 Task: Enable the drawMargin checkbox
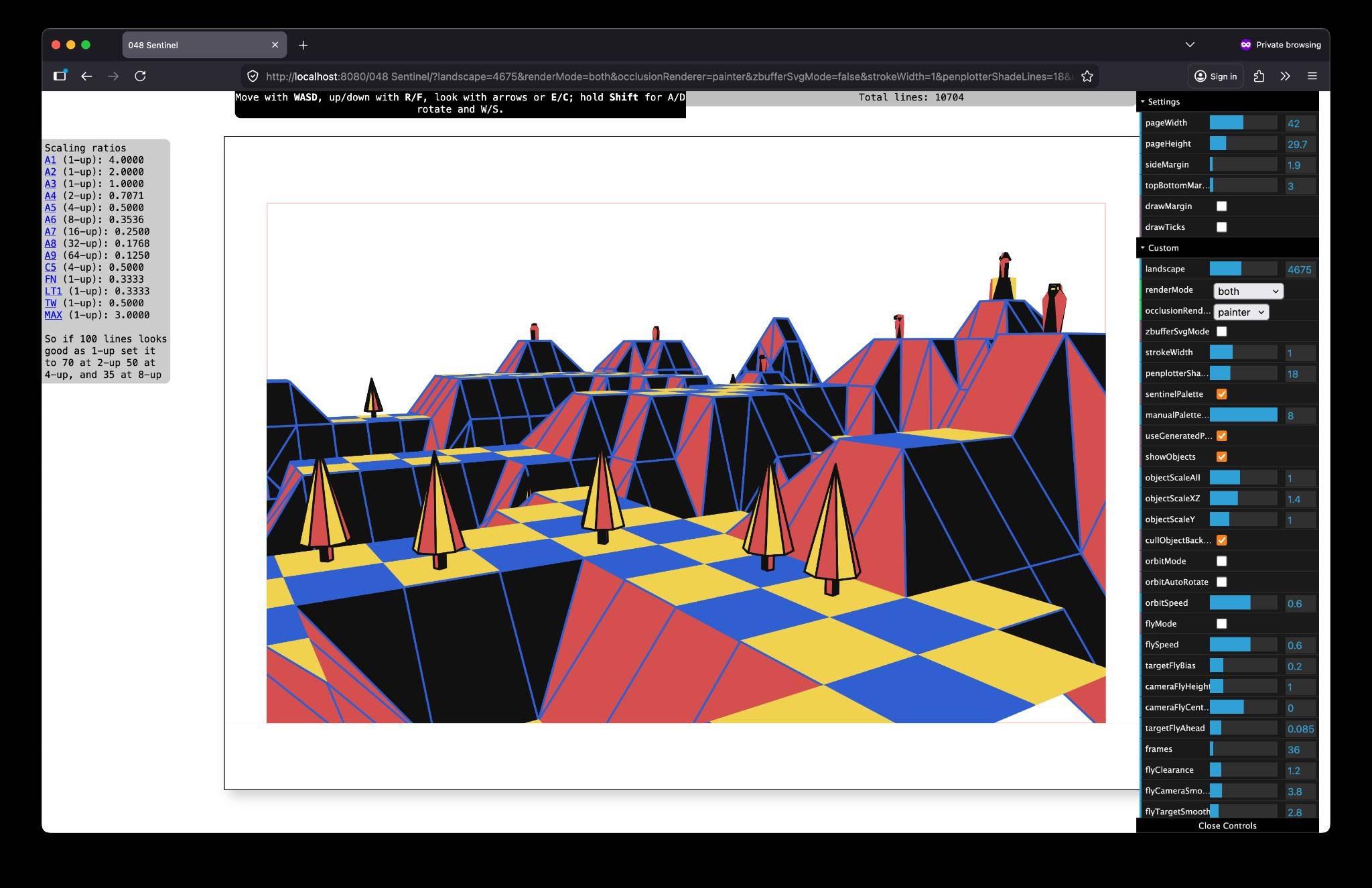coord(1221,206)
